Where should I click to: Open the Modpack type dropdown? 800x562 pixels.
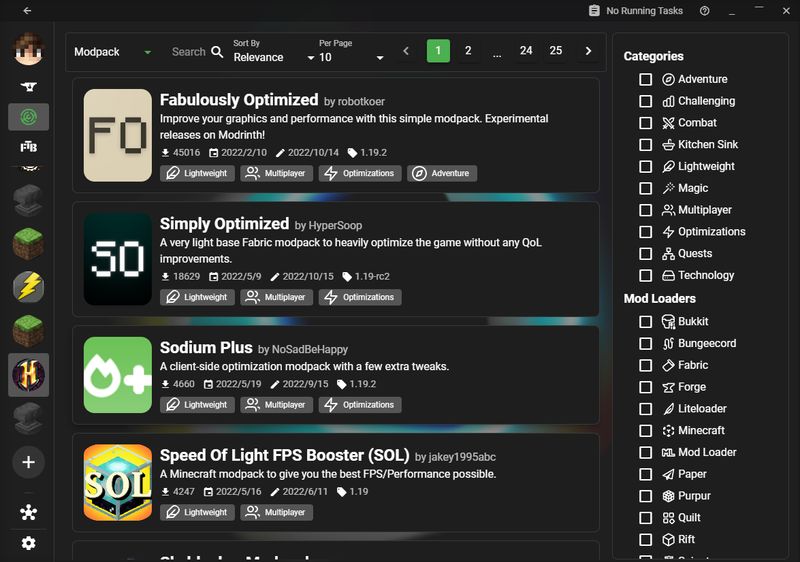coord(113,52)
